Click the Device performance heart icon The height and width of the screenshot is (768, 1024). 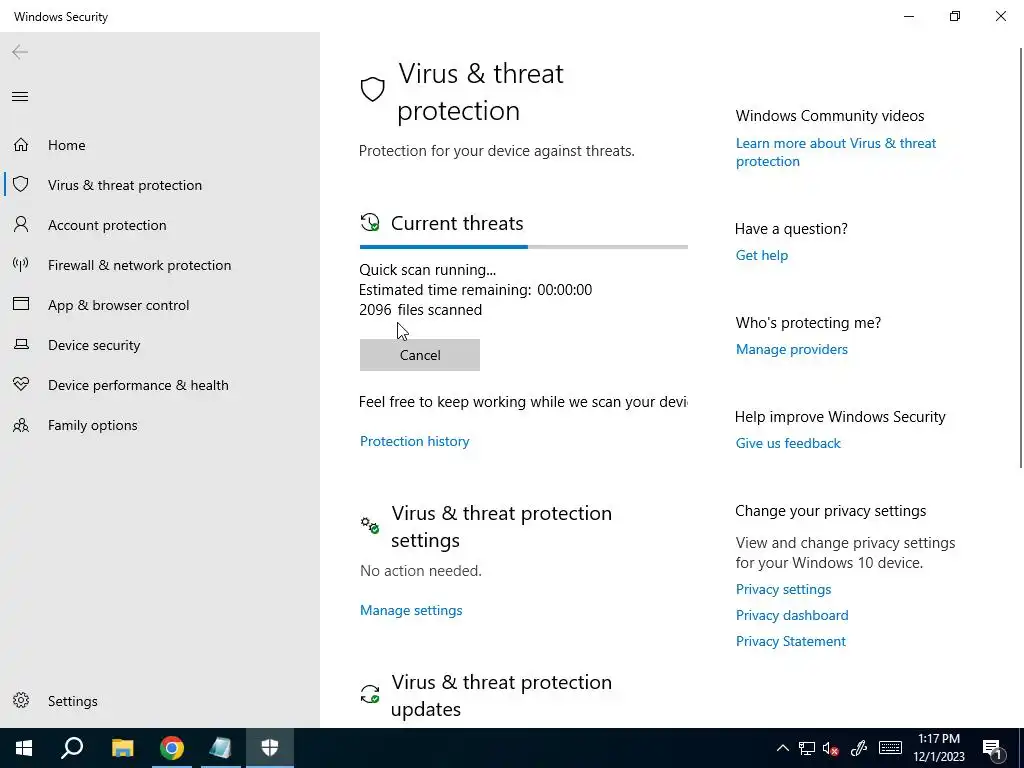21,384
